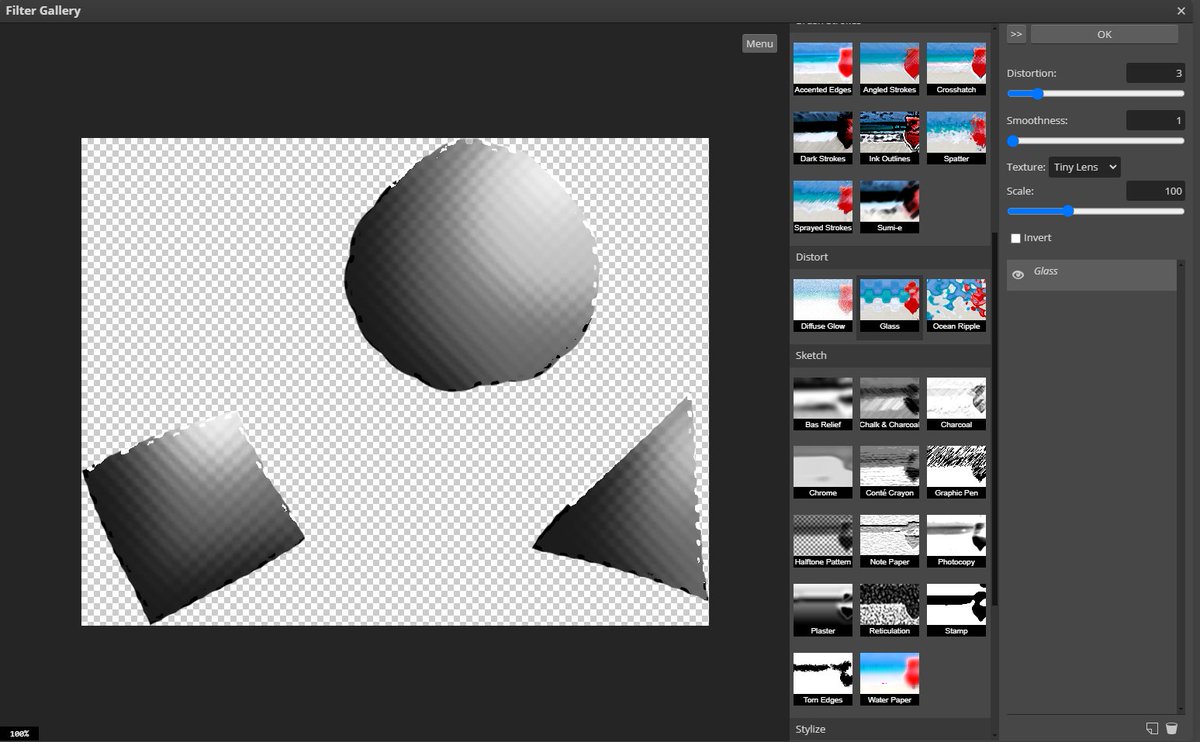Select the Stamp filter
The image size is (1200, 742).
(x=956, y=611)
